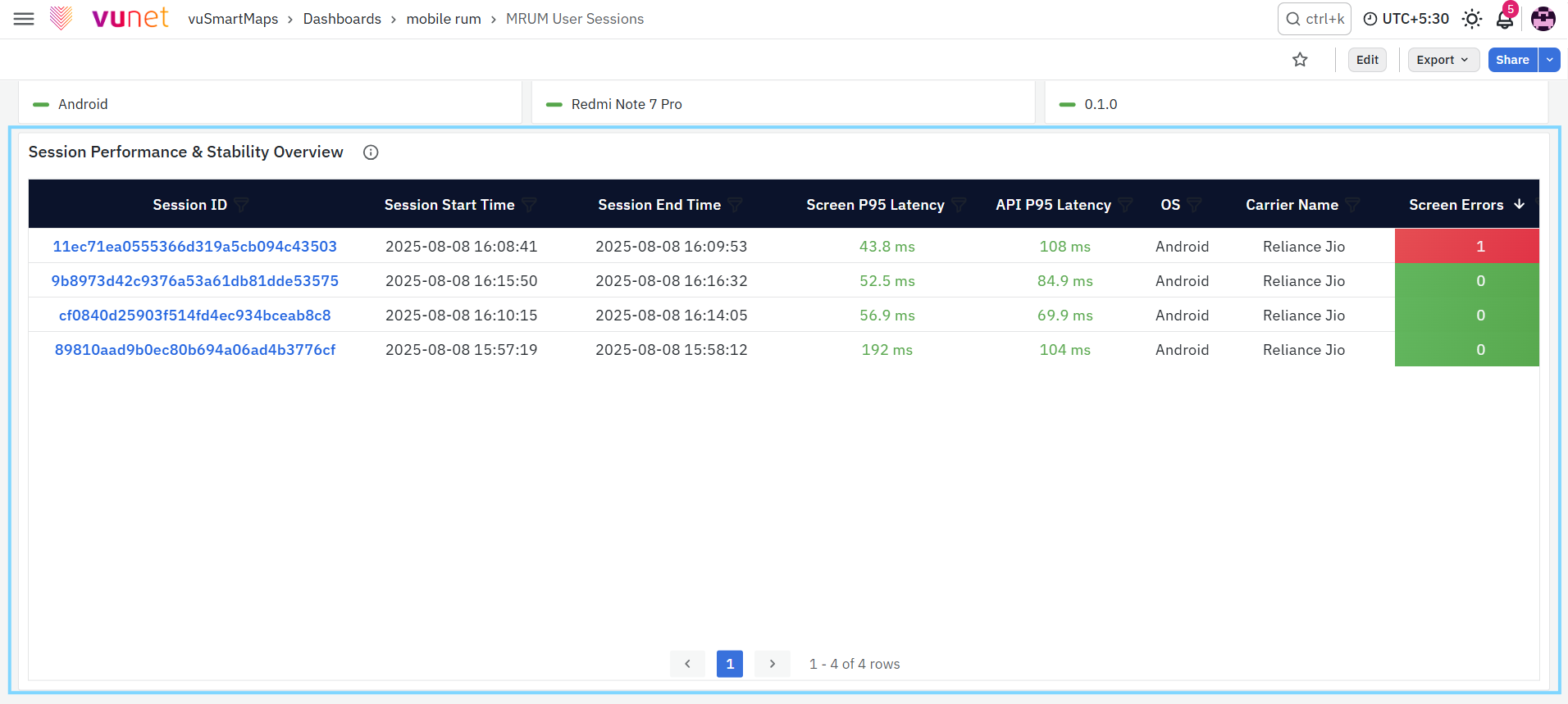Screen dimensions: 1568x704
Task: Toggle the light/dark theme sun icon
Action: pyautogui.click(x=1472, y=19)
